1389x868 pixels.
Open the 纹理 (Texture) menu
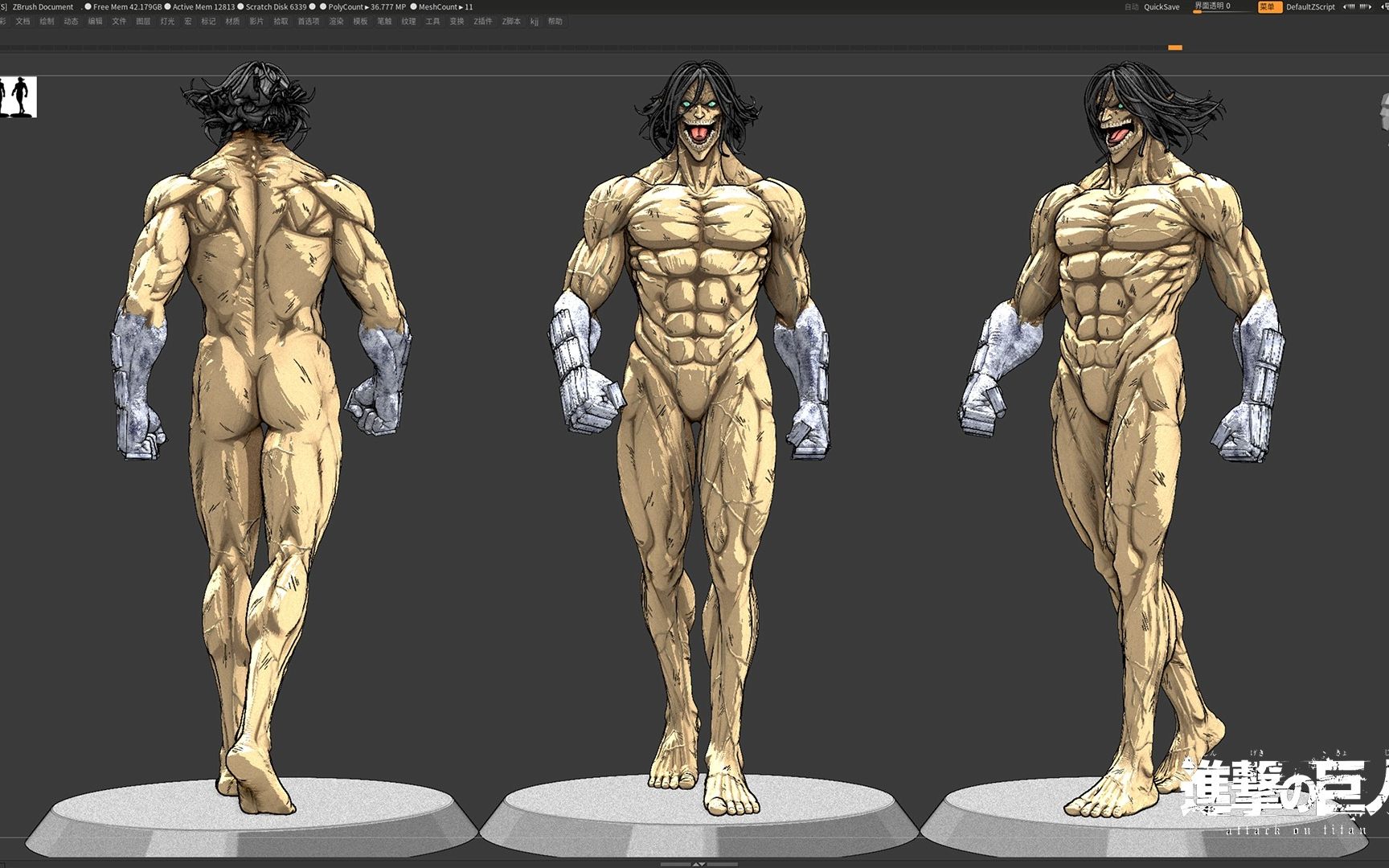pyautogui.click(x=408, y=22)
